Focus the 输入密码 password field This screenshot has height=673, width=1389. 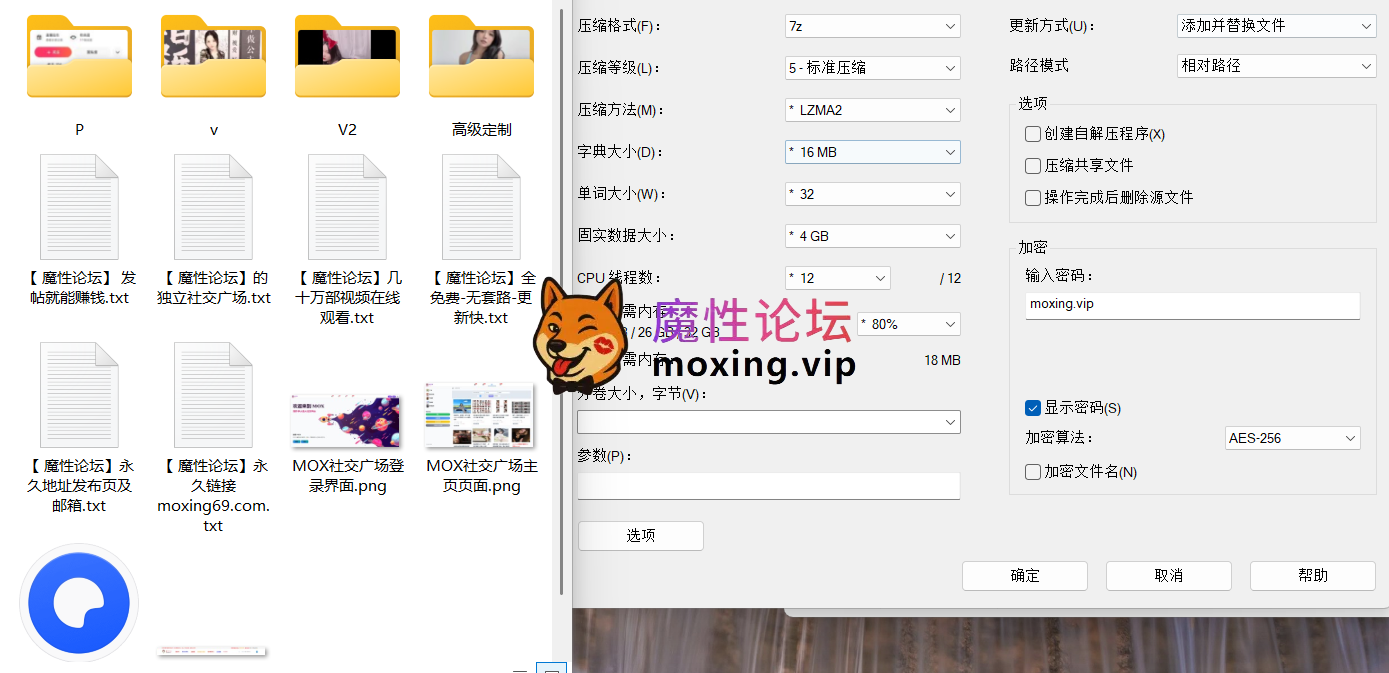click(x=1193, y=305)
